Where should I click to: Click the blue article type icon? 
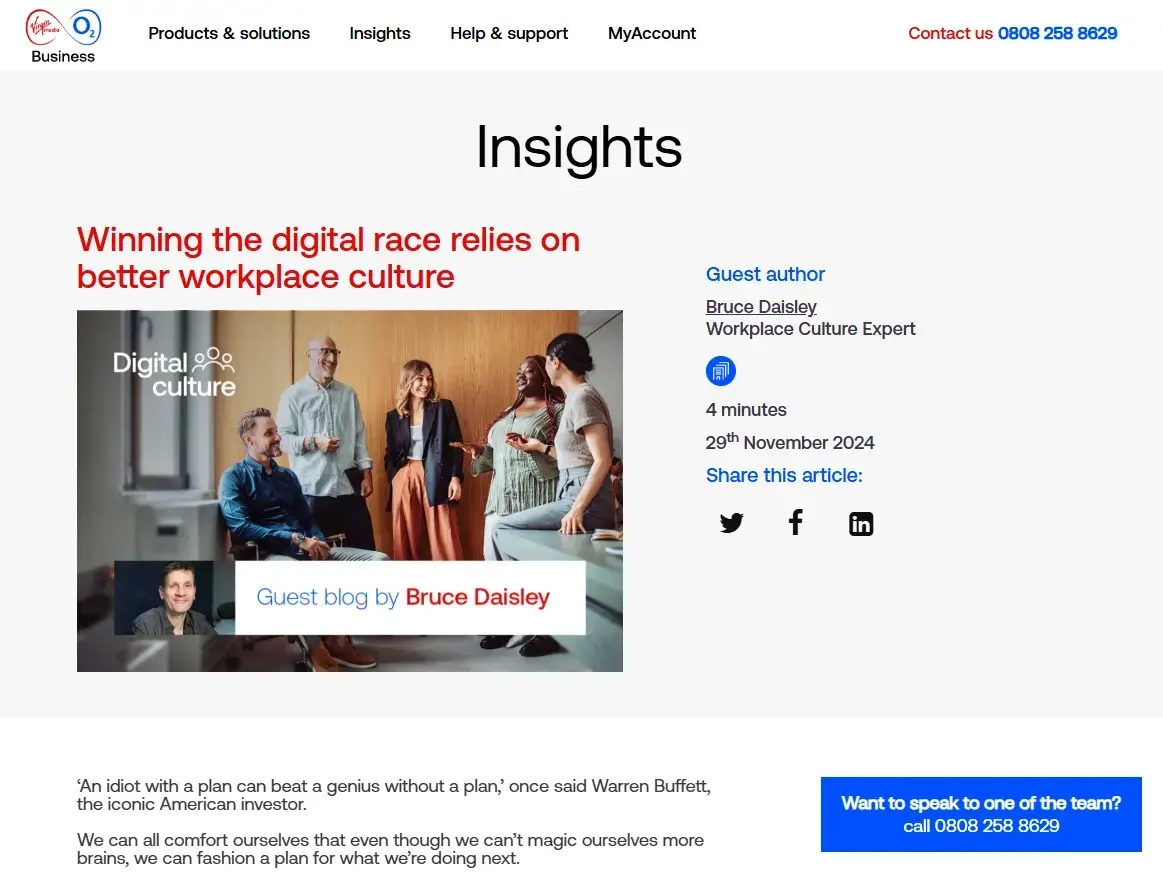click(x=720, y=372)
